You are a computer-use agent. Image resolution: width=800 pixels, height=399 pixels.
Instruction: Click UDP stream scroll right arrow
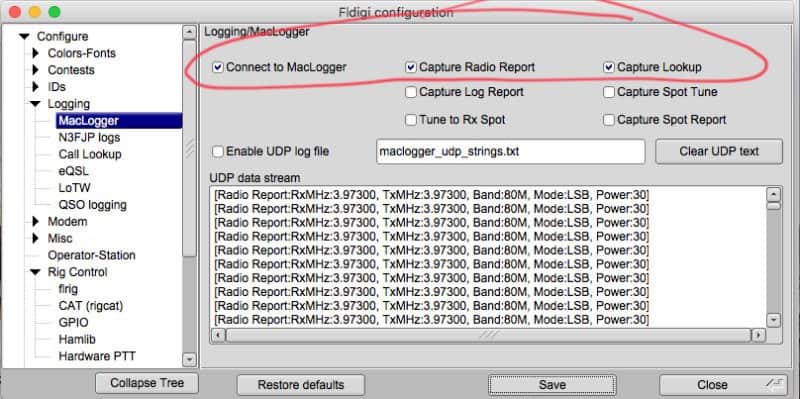758,335
